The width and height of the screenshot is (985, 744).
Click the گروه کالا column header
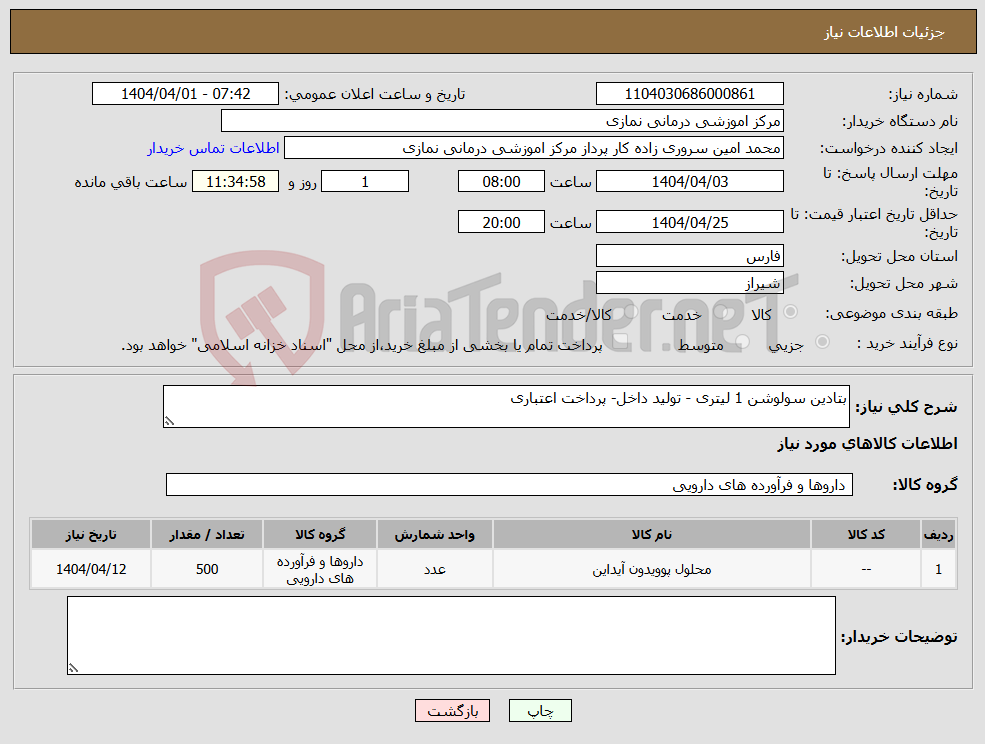[x=320, y=534]
